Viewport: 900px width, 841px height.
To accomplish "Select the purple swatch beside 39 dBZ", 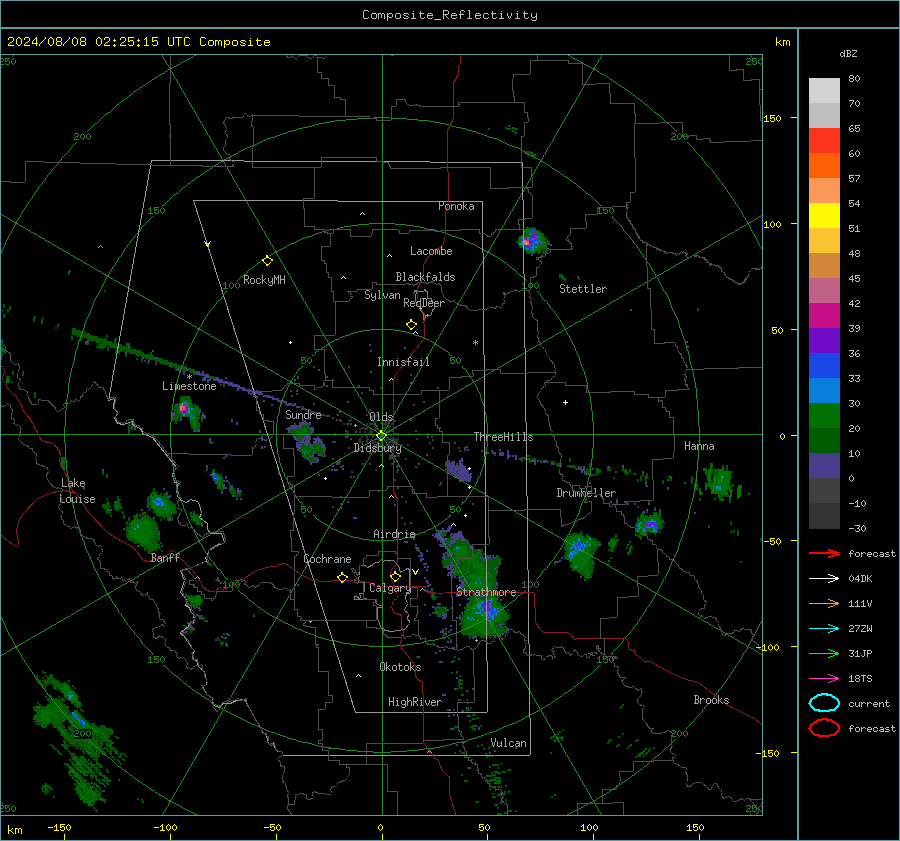I will [824, 341].
